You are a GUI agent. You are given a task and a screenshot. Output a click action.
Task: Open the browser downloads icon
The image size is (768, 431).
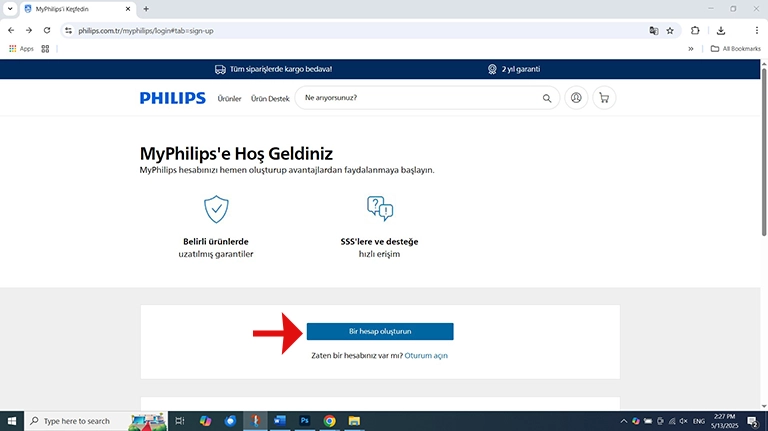(x=721, y=30)
